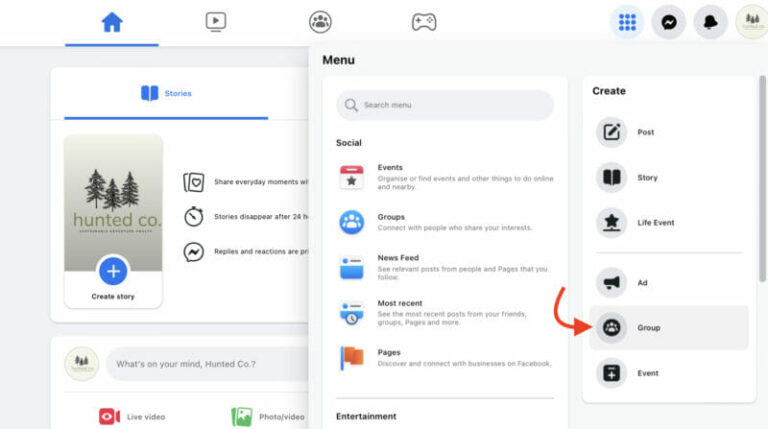The height and width of the screenshot is (429, 768).
Task: Create a new Post from Create panel
Action: [x=612, y=132]
